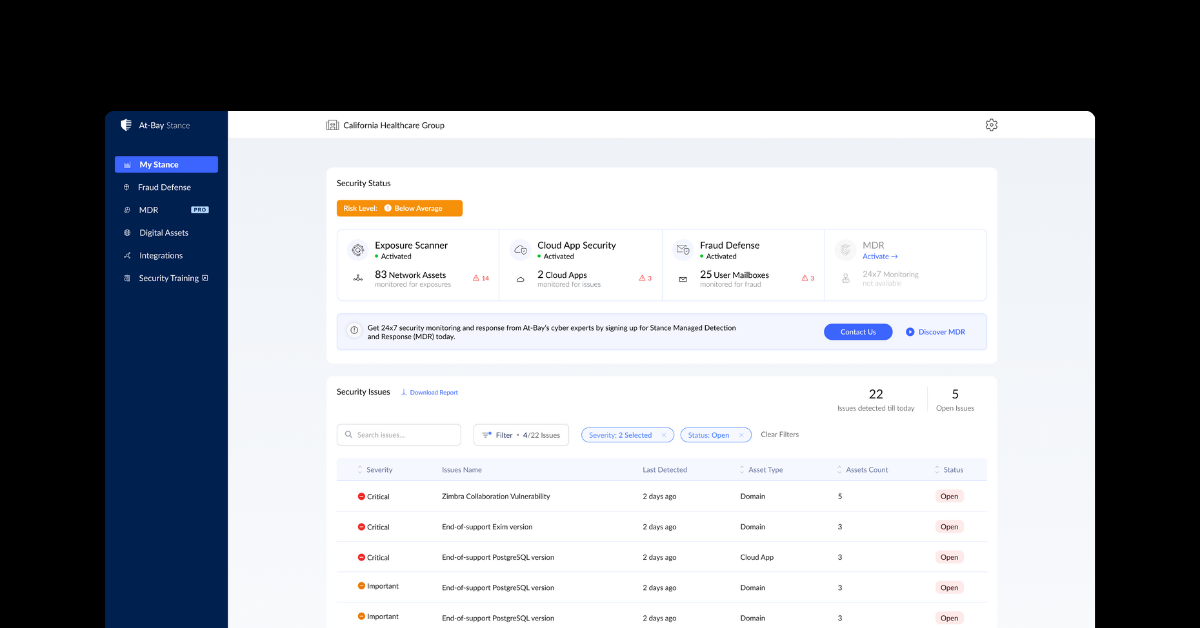Open the Filter 4/22 Issues dropdown
The width and height of the screenshot is (1200, 628).
[x=521, y=435]
